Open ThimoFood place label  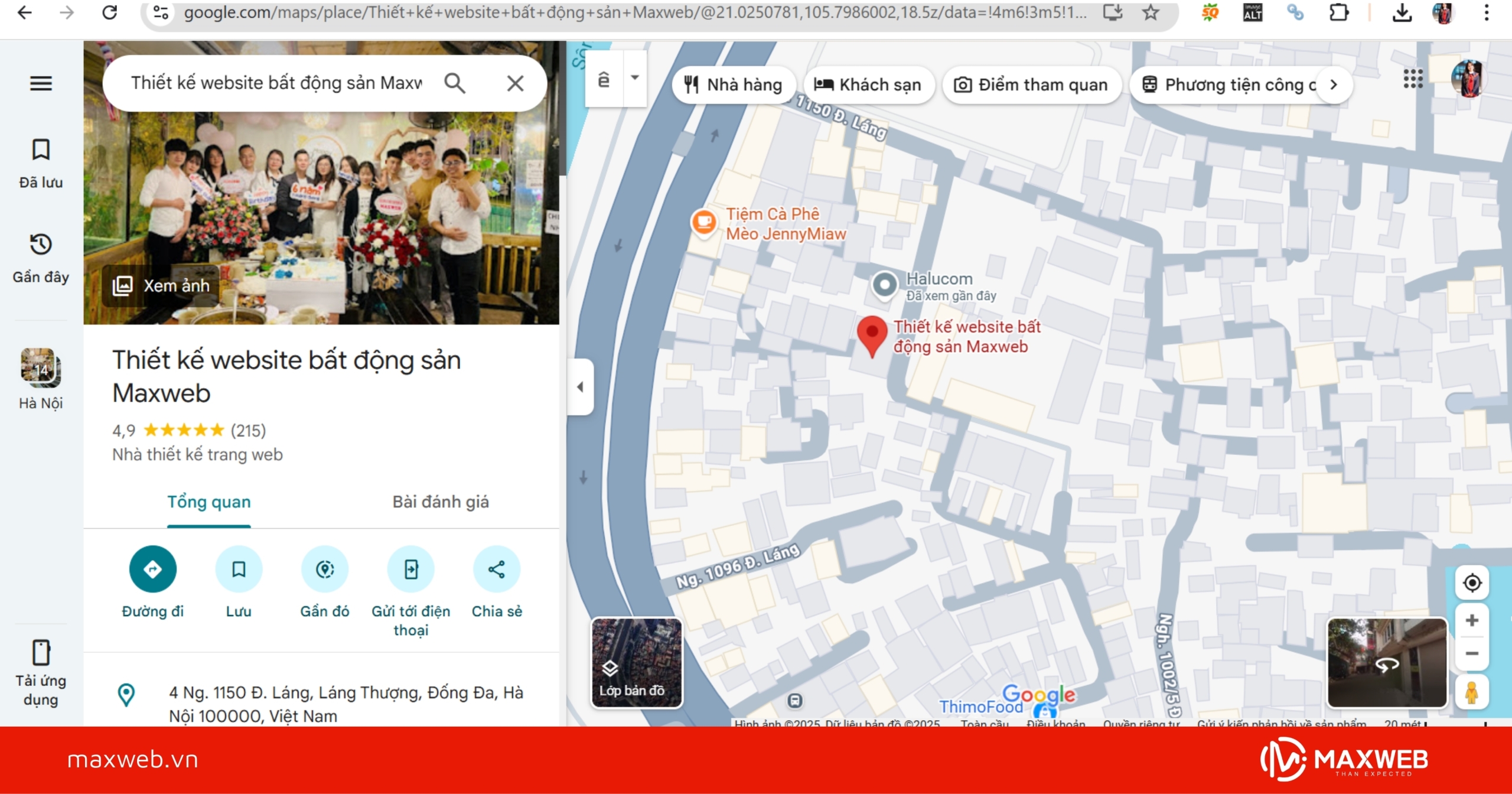pos(981,707)
